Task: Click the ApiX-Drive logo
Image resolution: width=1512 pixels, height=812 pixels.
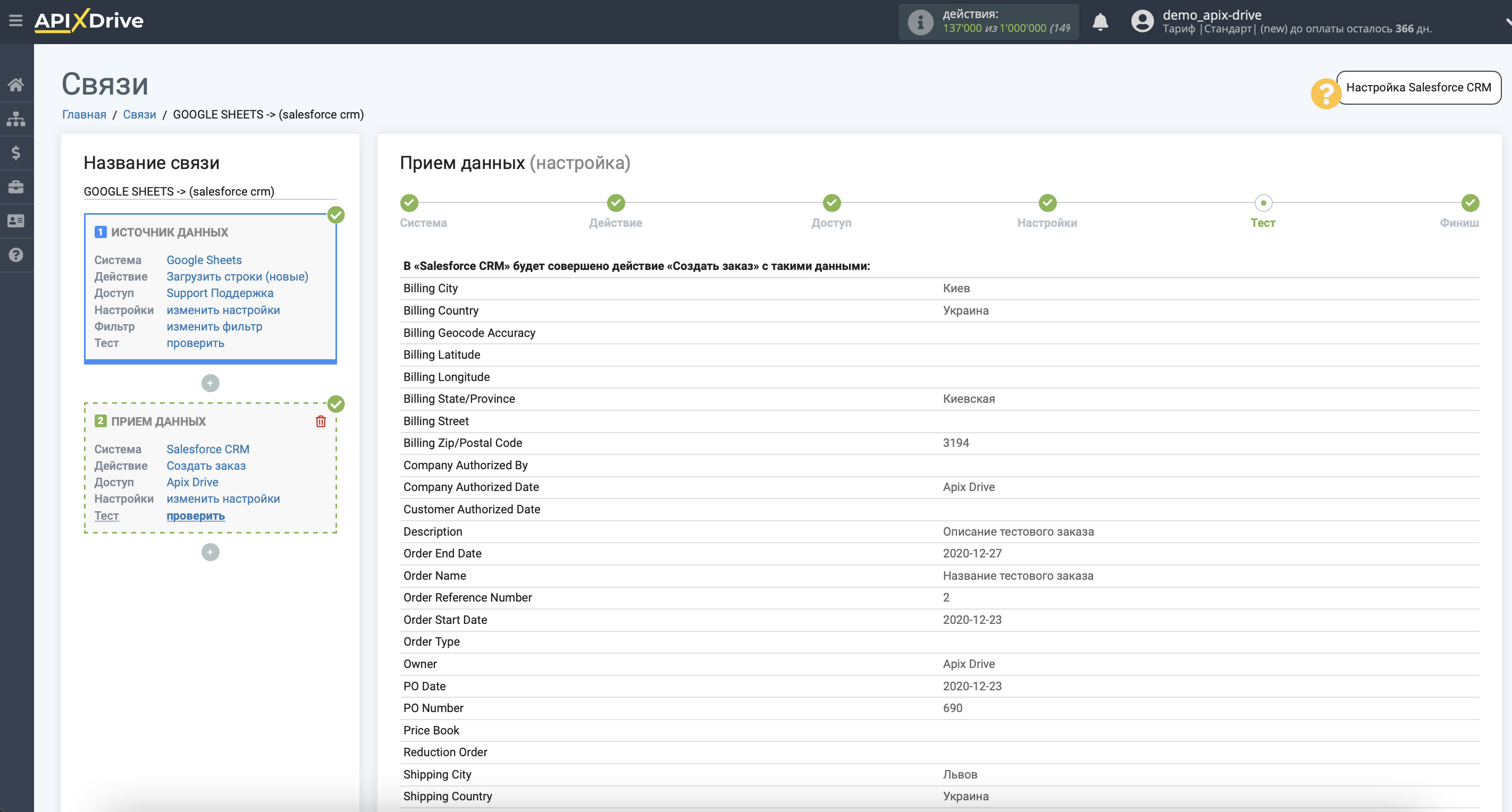Action: coord(89,21)
